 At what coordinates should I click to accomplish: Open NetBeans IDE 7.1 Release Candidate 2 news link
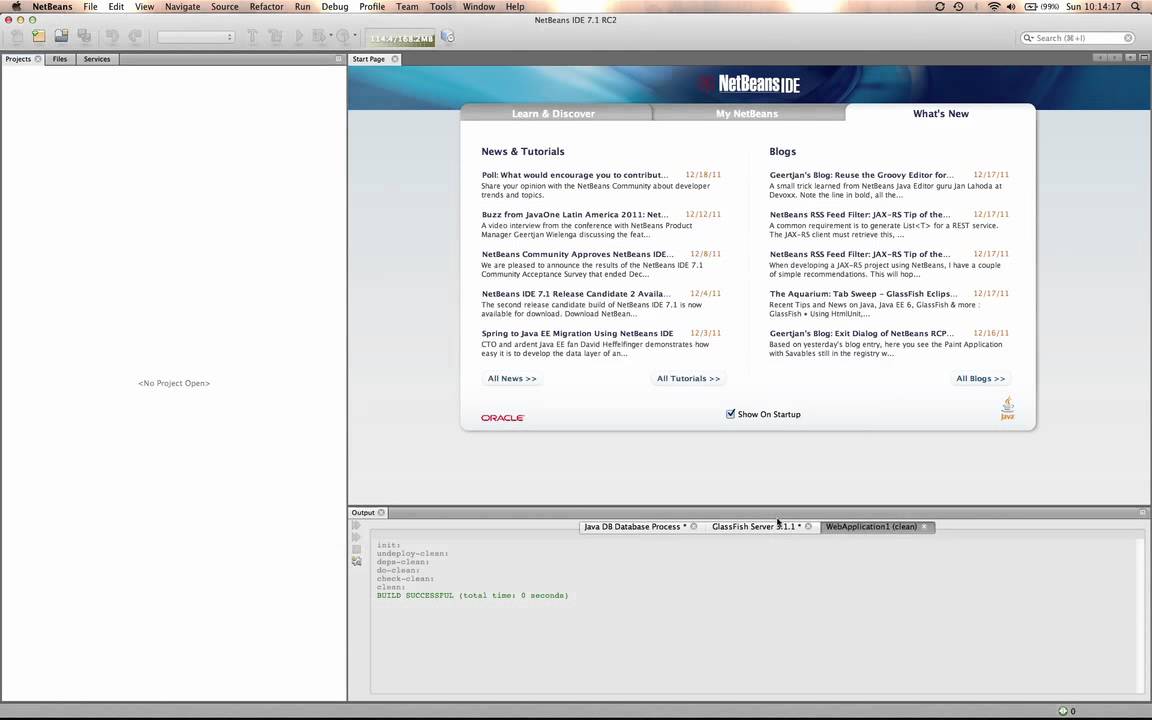(x=576, y=293)
